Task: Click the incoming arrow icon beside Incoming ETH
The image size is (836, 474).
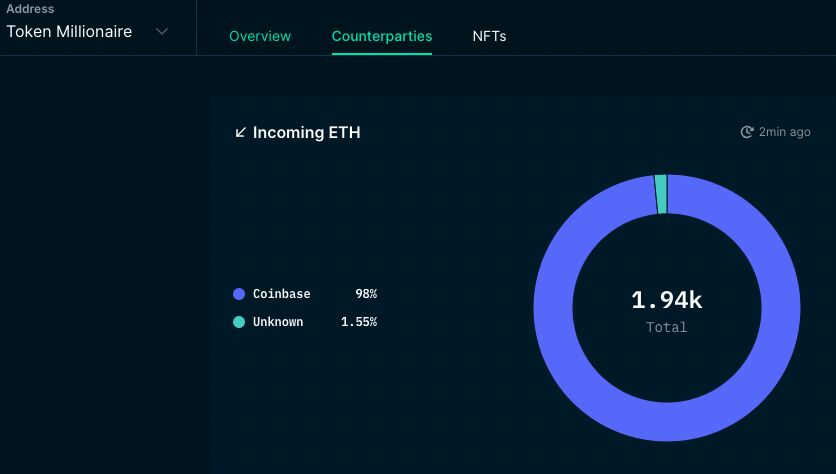Action: [240, 132]
